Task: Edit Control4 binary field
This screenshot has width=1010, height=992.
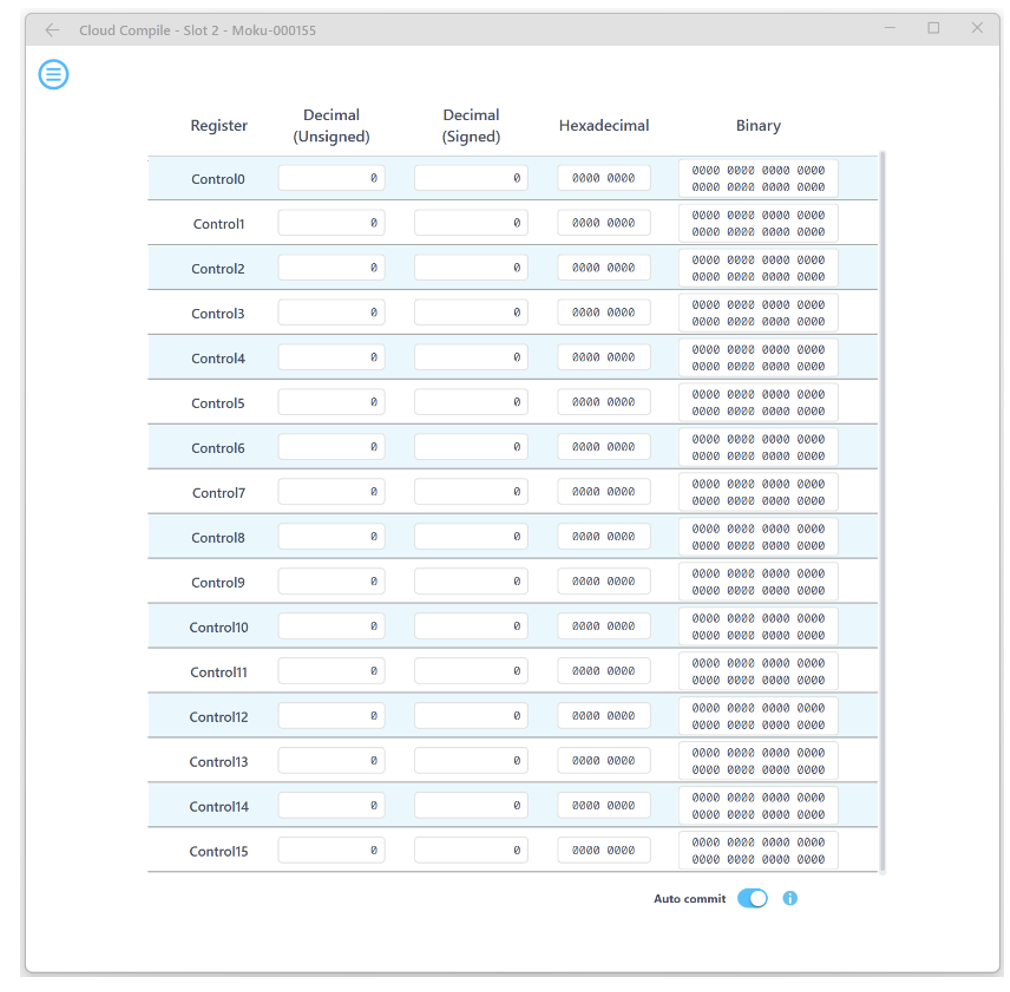Action: (758, 358)
